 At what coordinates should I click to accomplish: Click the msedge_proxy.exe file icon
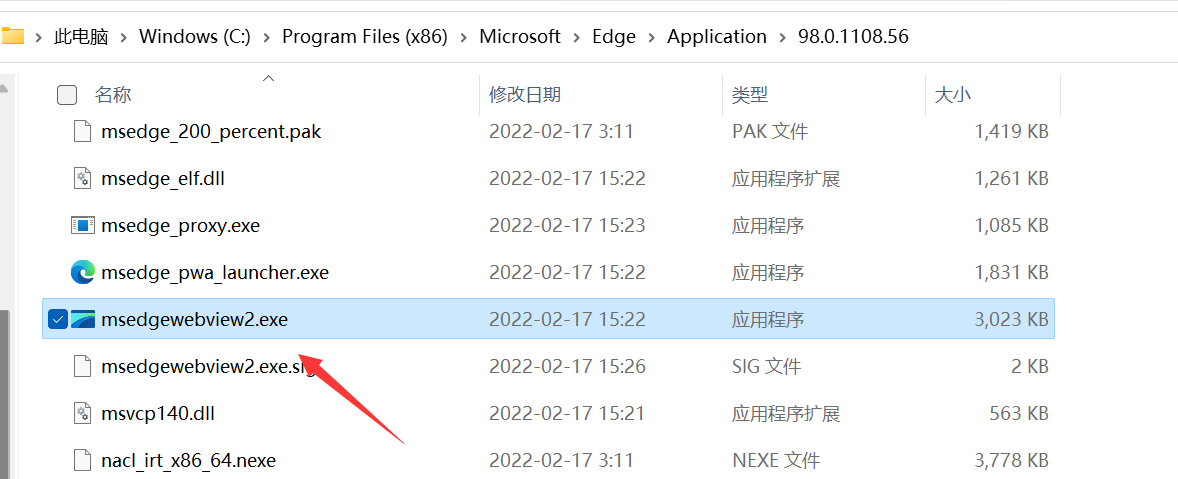(x=82, y=225)
